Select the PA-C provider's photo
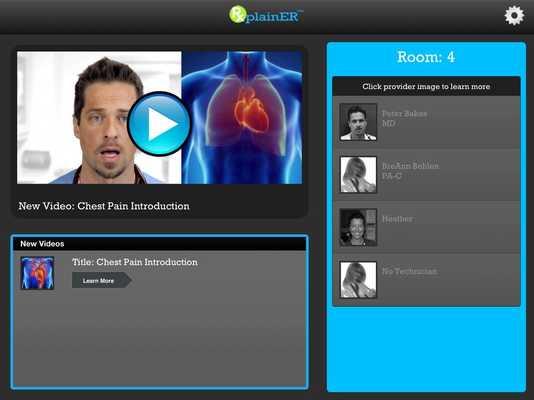Screen dimensions: 534x400 pyautogui.click(x=358, y=175)
